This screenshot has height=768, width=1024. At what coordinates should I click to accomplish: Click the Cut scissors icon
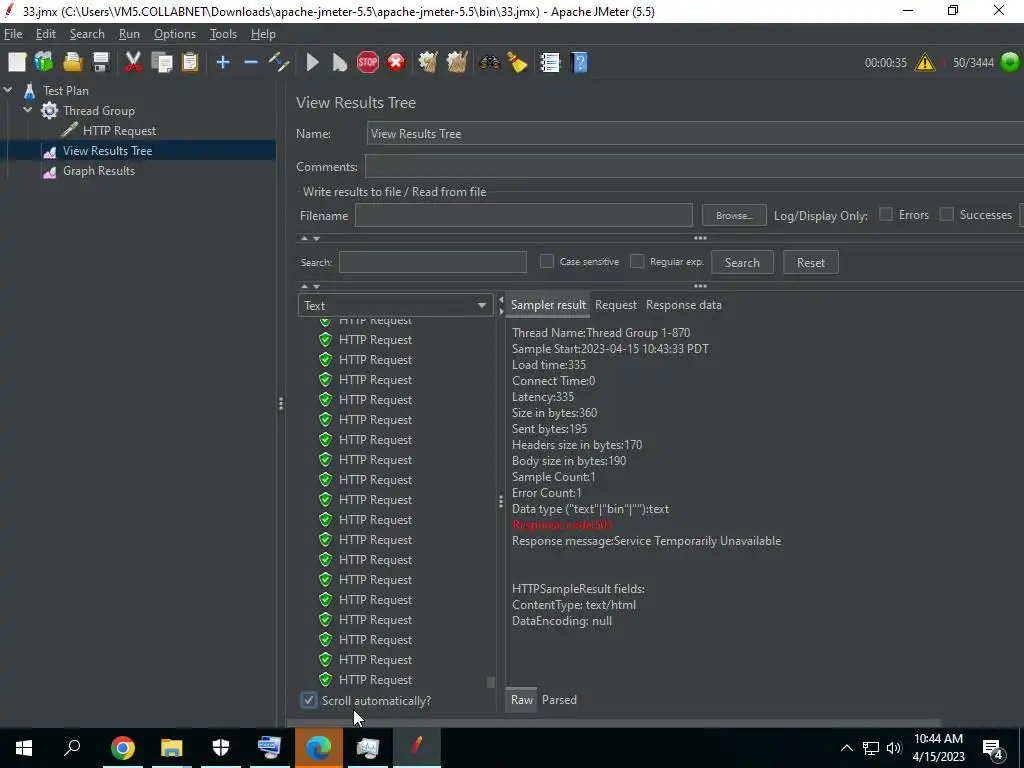click(x=133, y=63)
